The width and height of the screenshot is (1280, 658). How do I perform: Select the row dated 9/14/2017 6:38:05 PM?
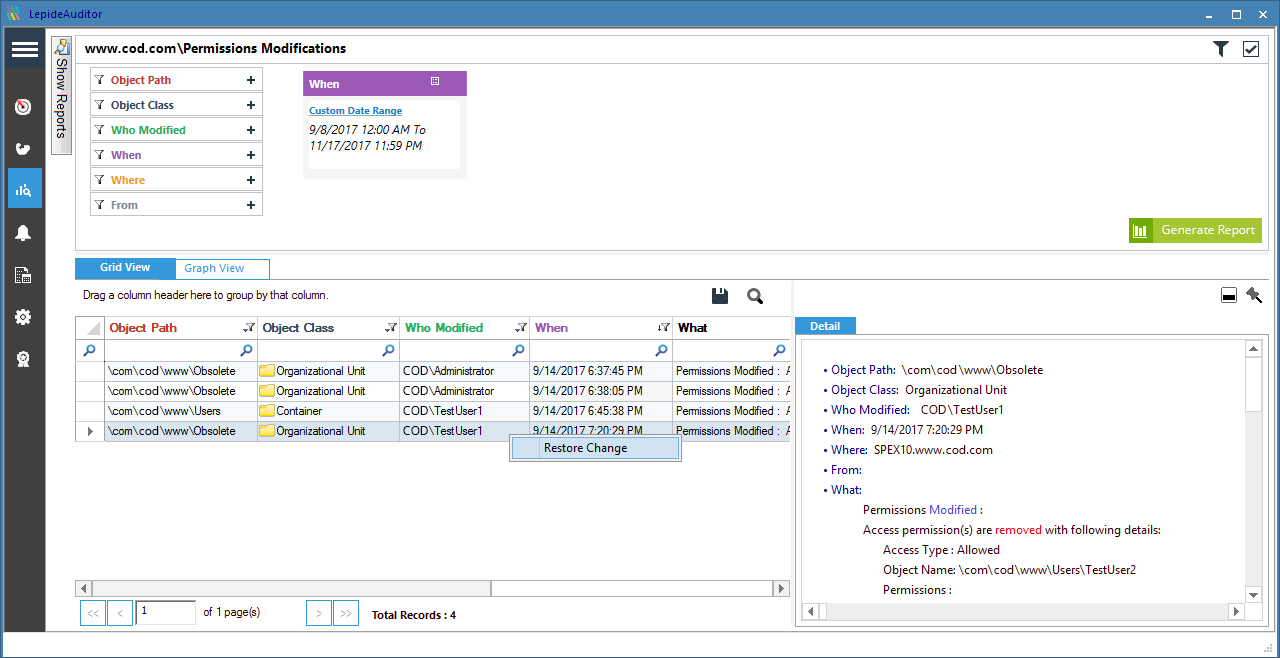[433, 391]
